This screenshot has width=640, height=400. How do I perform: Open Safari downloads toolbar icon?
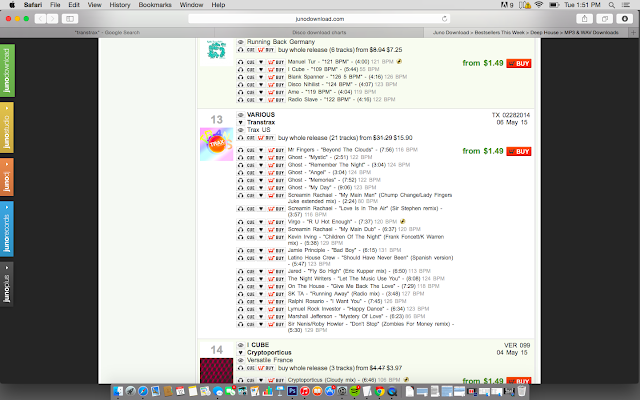point(624,19)
